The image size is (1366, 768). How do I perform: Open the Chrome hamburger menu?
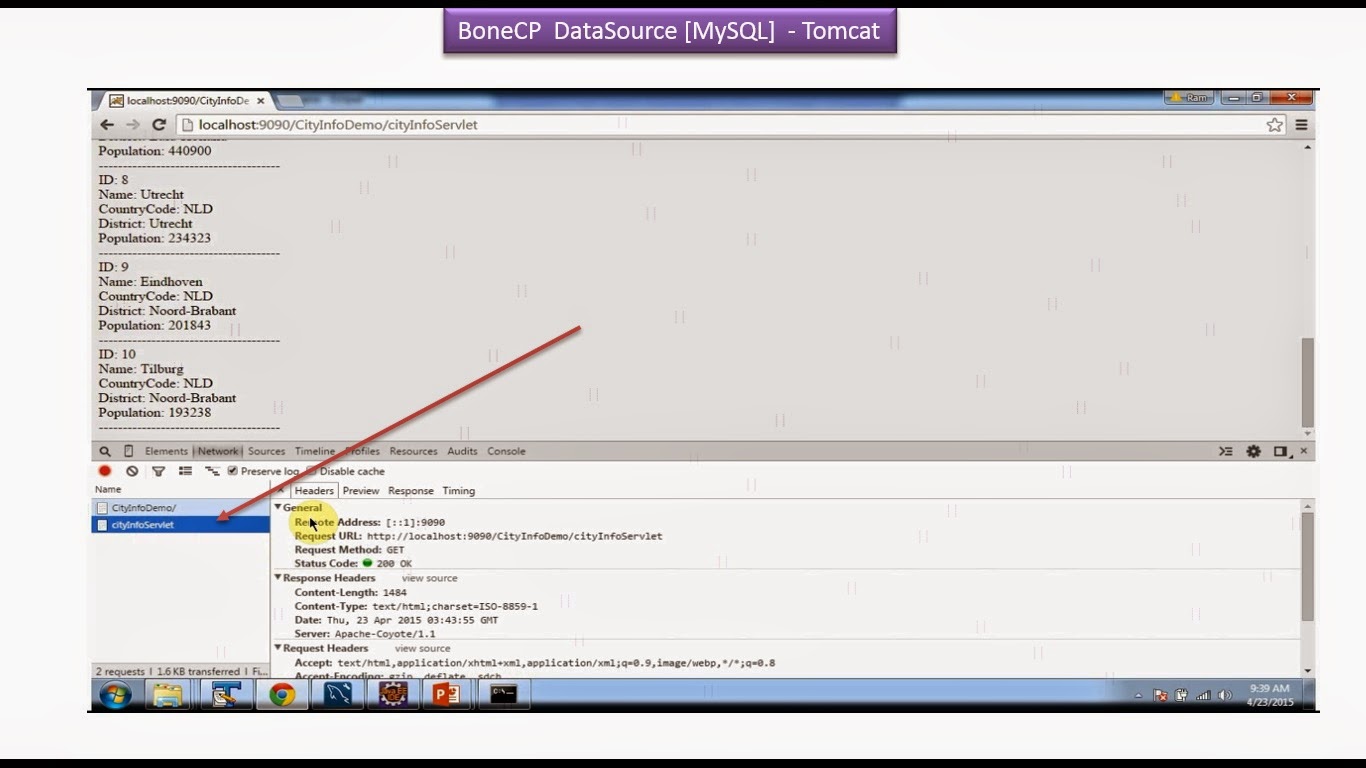click(x=1301, y=125)
